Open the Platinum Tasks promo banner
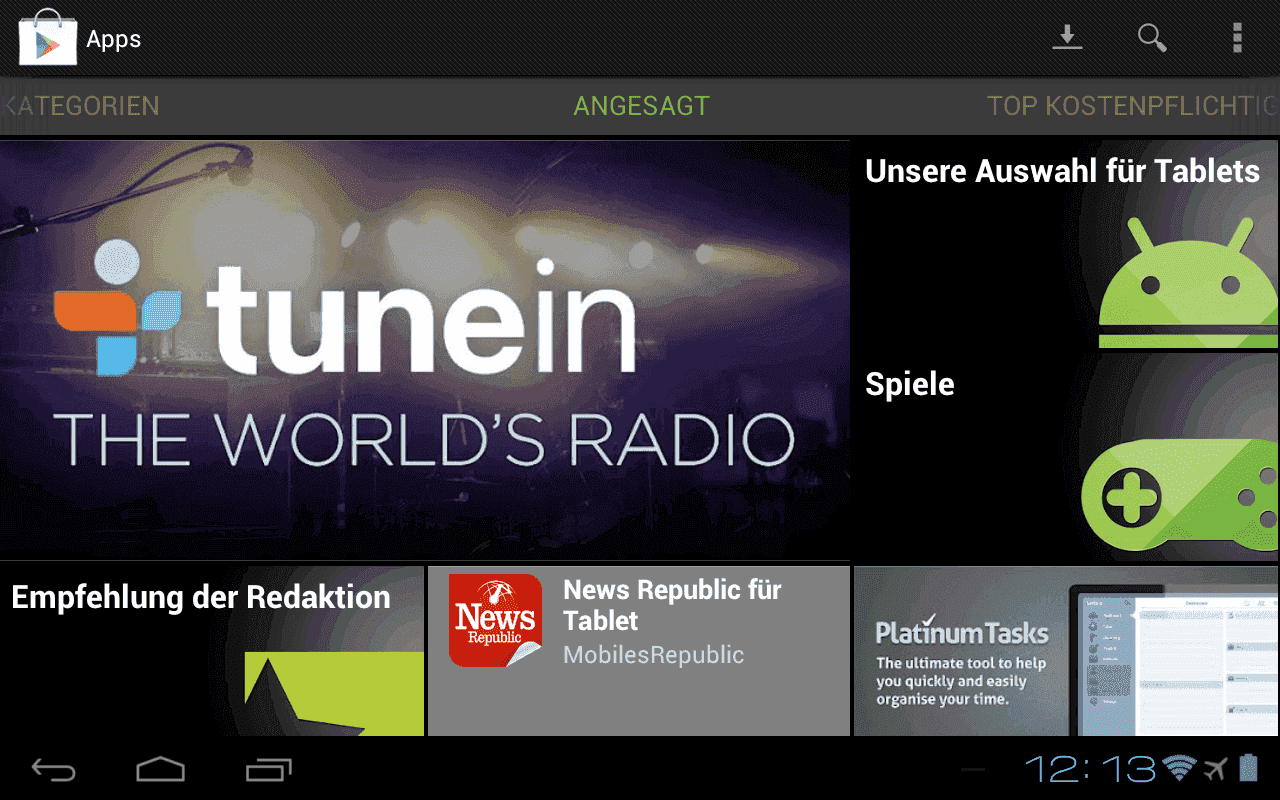Image resolution: width=1280 pixels, height=800 pixels. click(1066, 651)
